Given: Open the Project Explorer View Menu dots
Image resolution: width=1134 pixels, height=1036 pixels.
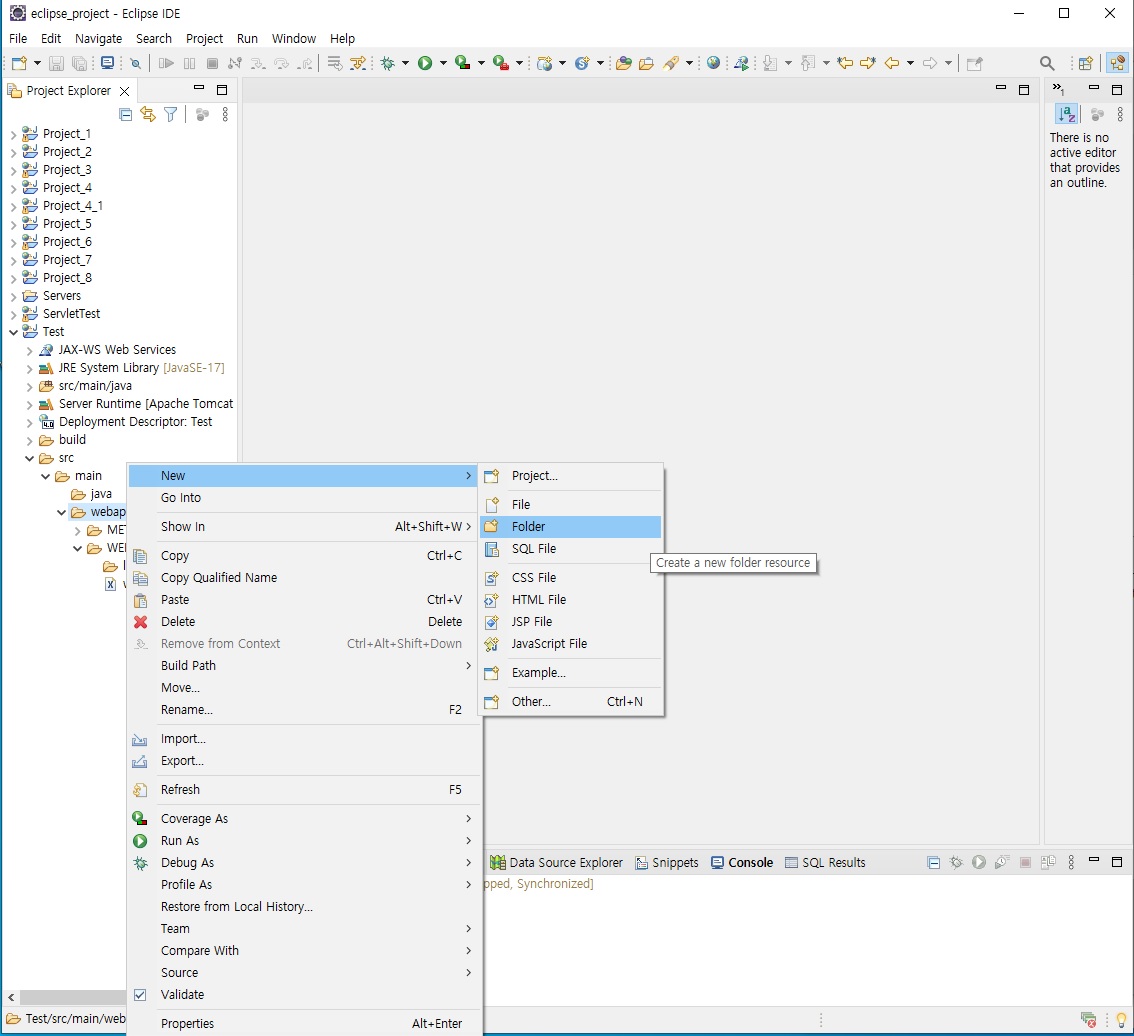Looking at the screenshot, I should tap(225, 114).
